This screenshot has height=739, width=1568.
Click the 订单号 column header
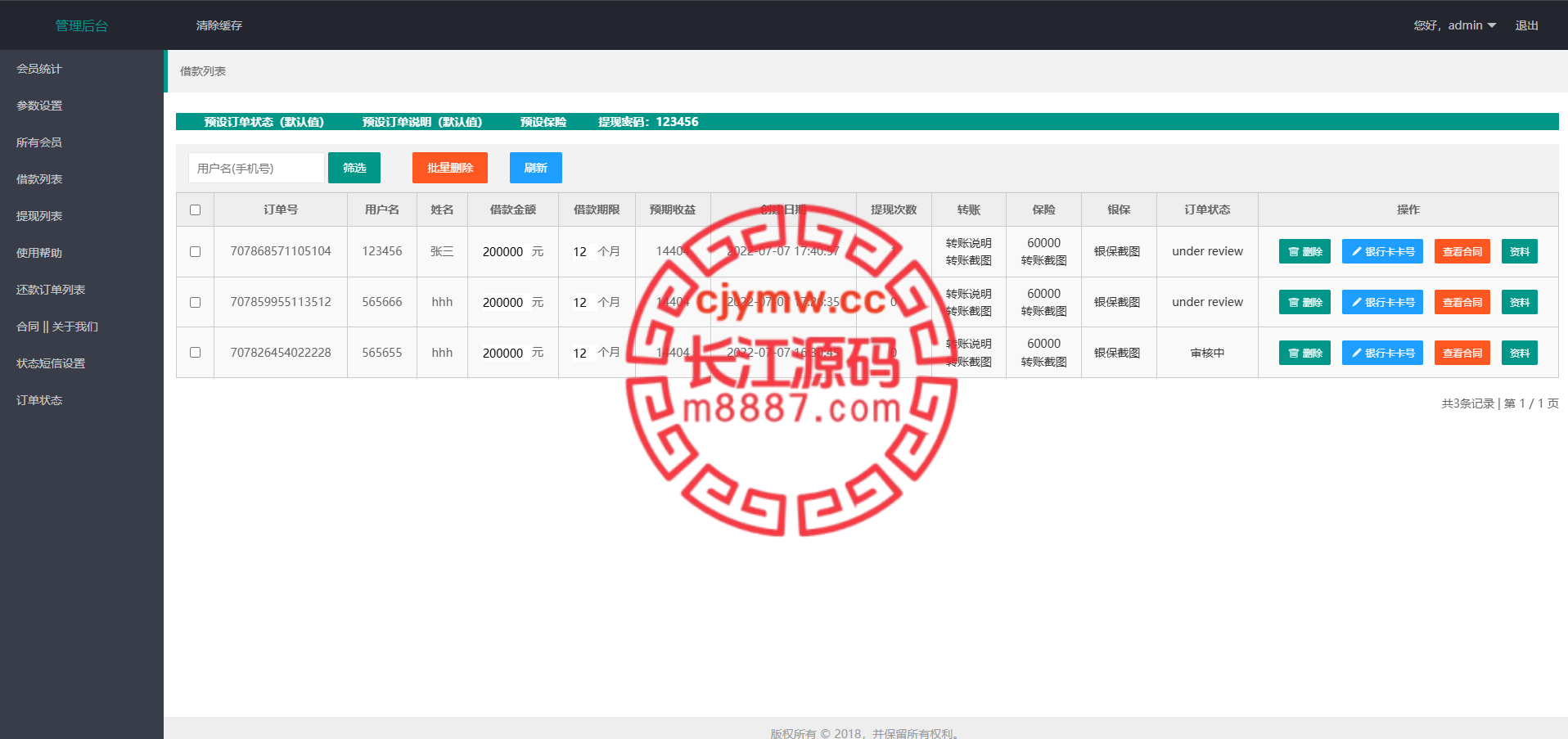tap(281, 210)
